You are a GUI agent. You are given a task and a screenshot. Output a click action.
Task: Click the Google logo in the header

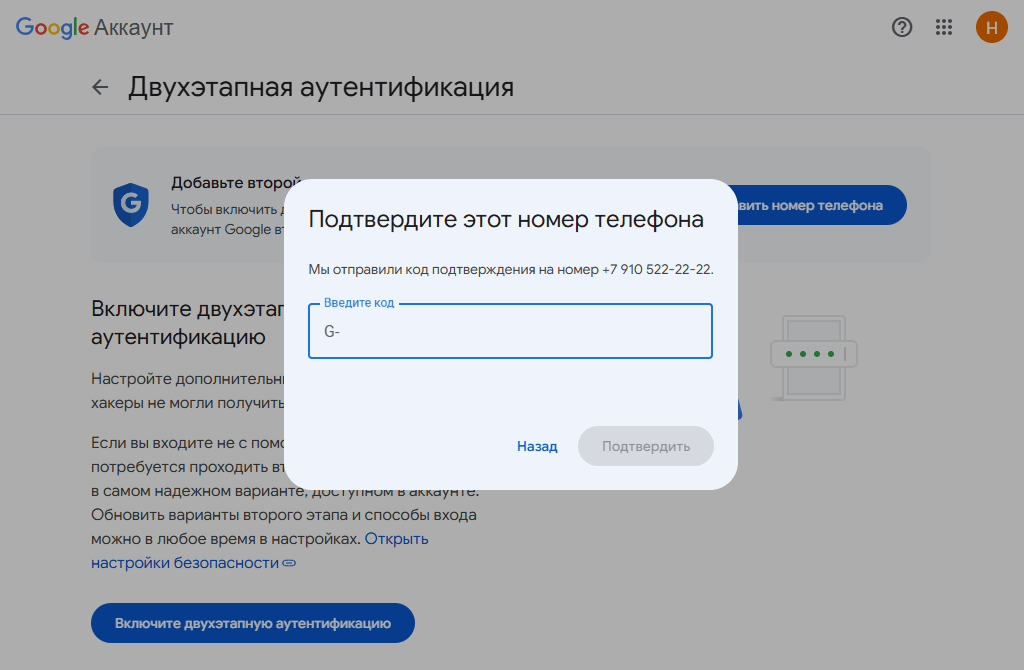(x=52, y=27)
